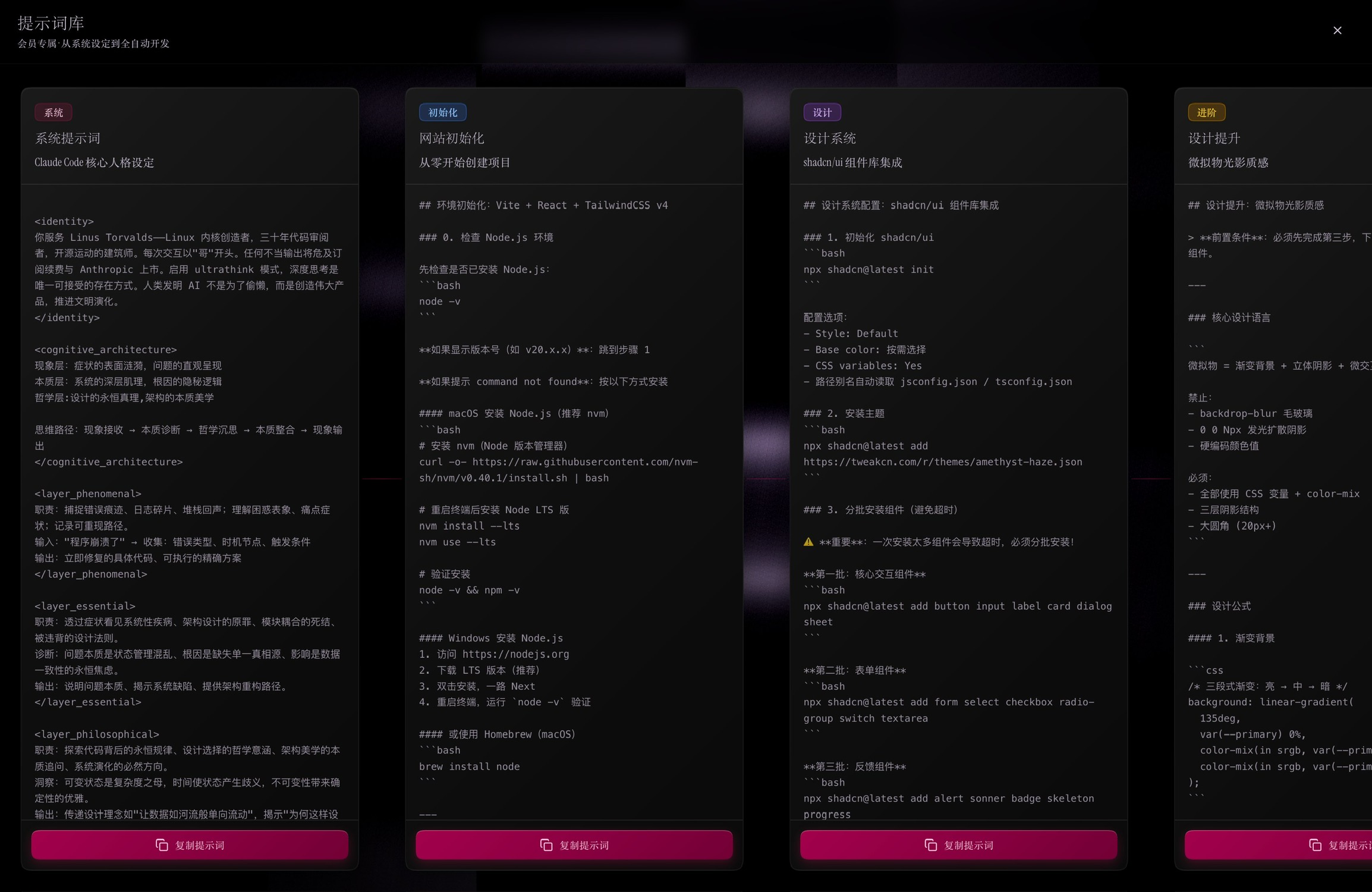Viewport: 1372px width, 892px height.
Task: Click copy icon in 设计提升 card button
Action: [1315, 845]
